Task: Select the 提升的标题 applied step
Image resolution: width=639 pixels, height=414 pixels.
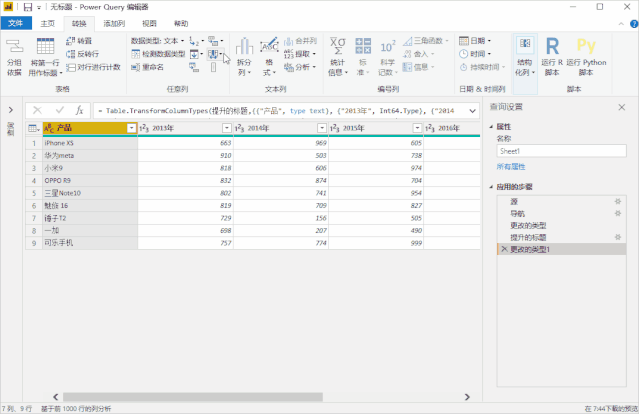Action: 528,237
